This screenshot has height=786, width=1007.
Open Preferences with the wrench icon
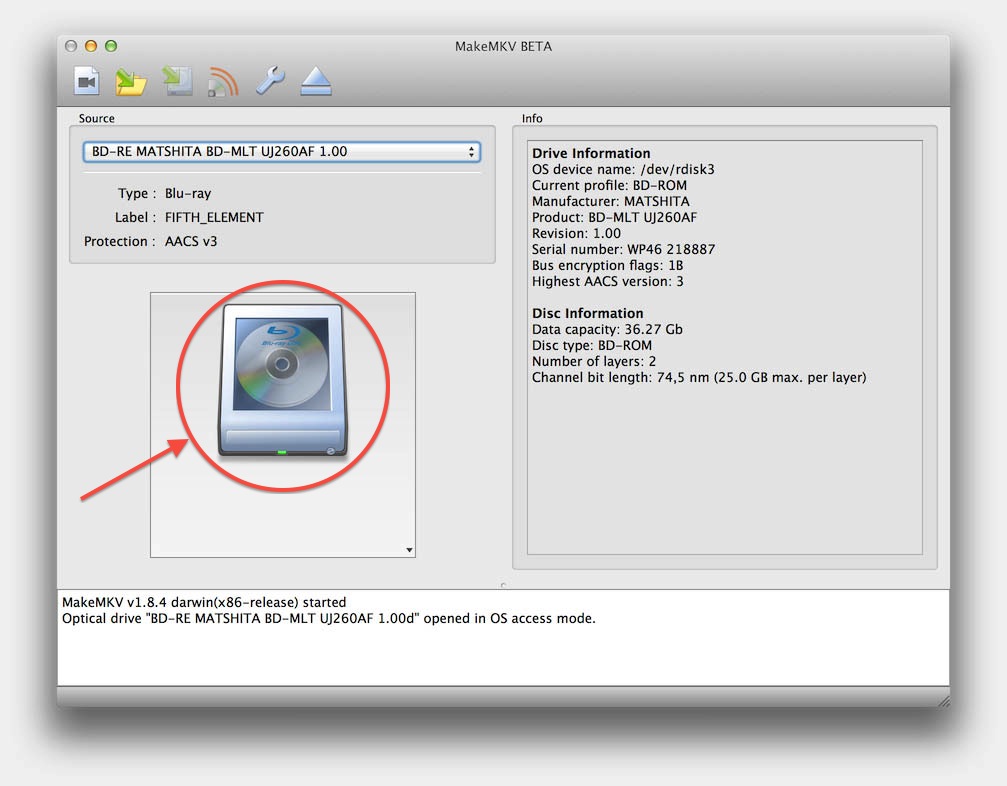click(270, 81)
